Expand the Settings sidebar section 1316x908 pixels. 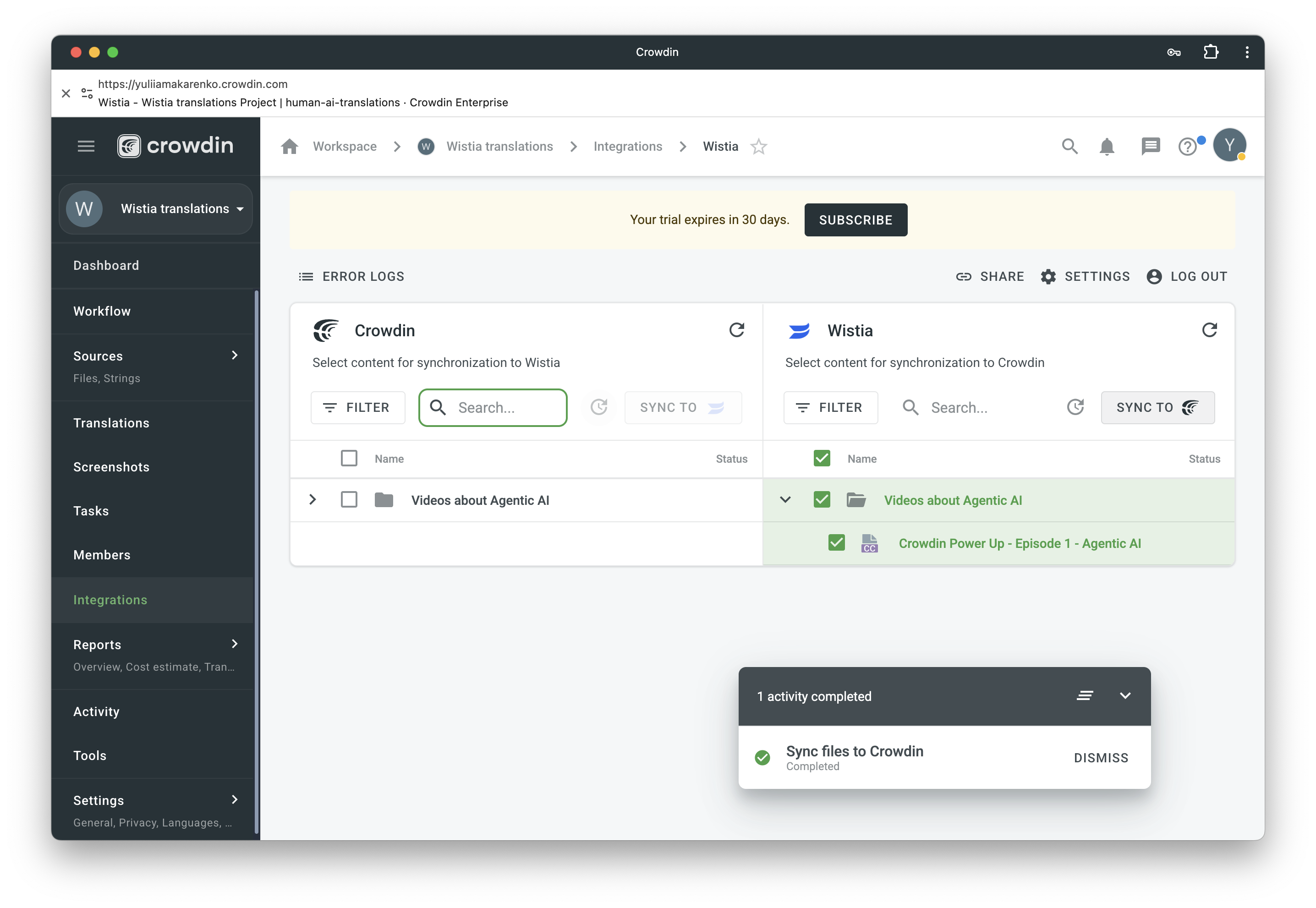click(x=235, y=800)
